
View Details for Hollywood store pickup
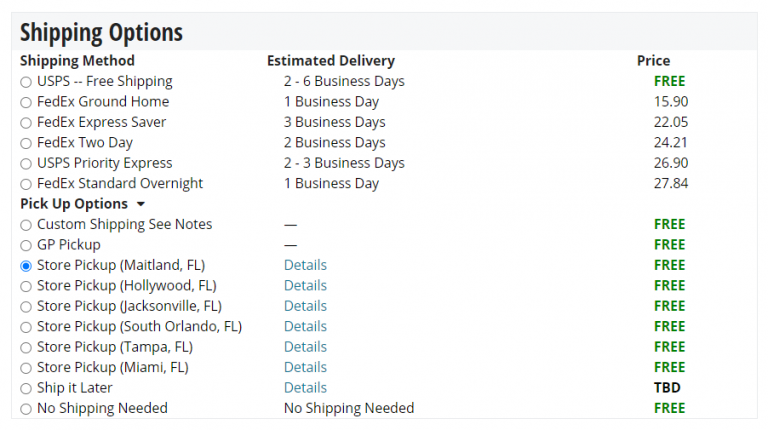(x=305, y=285)
